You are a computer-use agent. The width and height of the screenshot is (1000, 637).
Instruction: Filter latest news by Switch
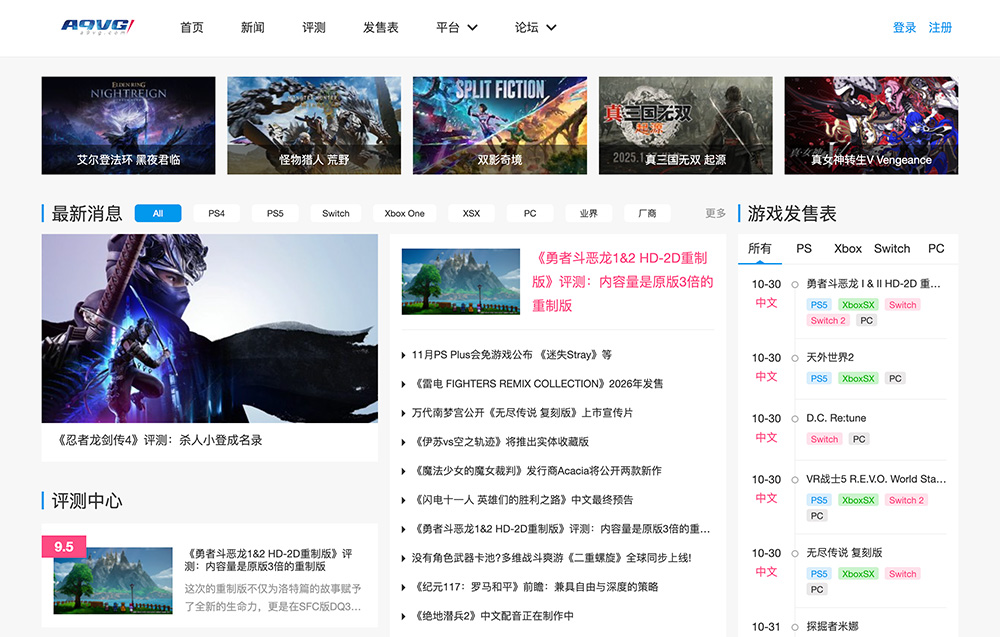[x=336, y=213]
